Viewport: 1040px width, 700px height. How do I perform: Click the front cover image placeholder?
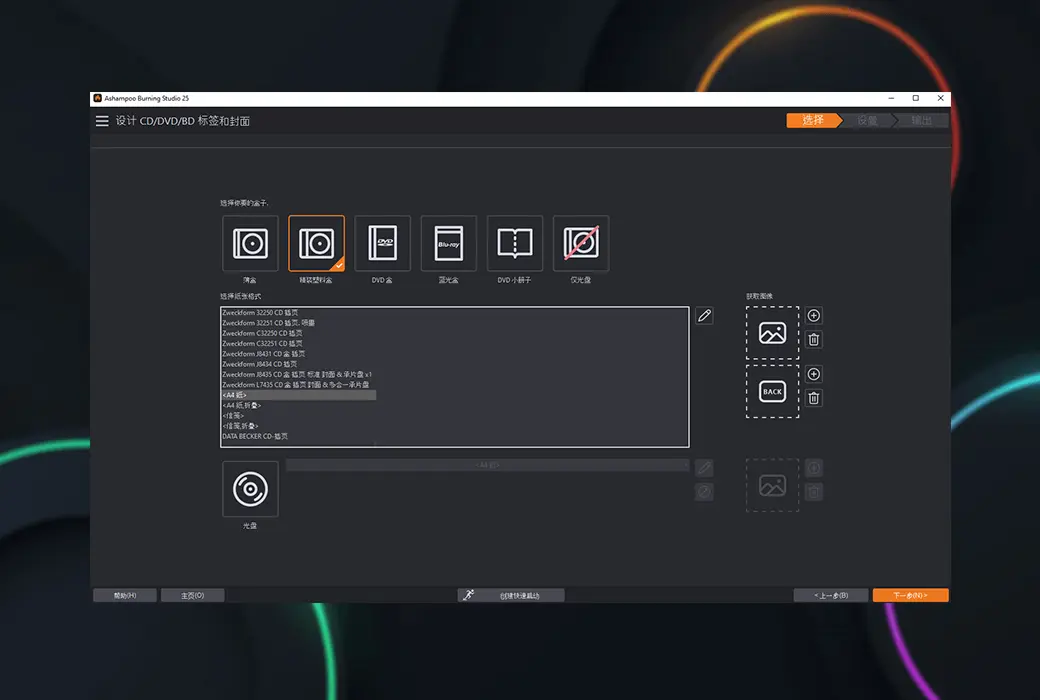click(773, 332)
